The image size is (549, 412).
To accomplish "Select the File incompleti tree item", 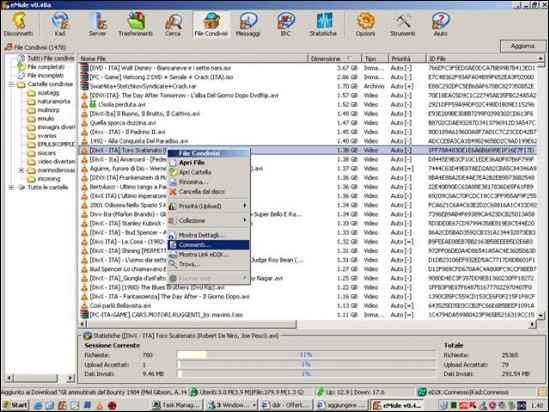I will coord(45,76).
